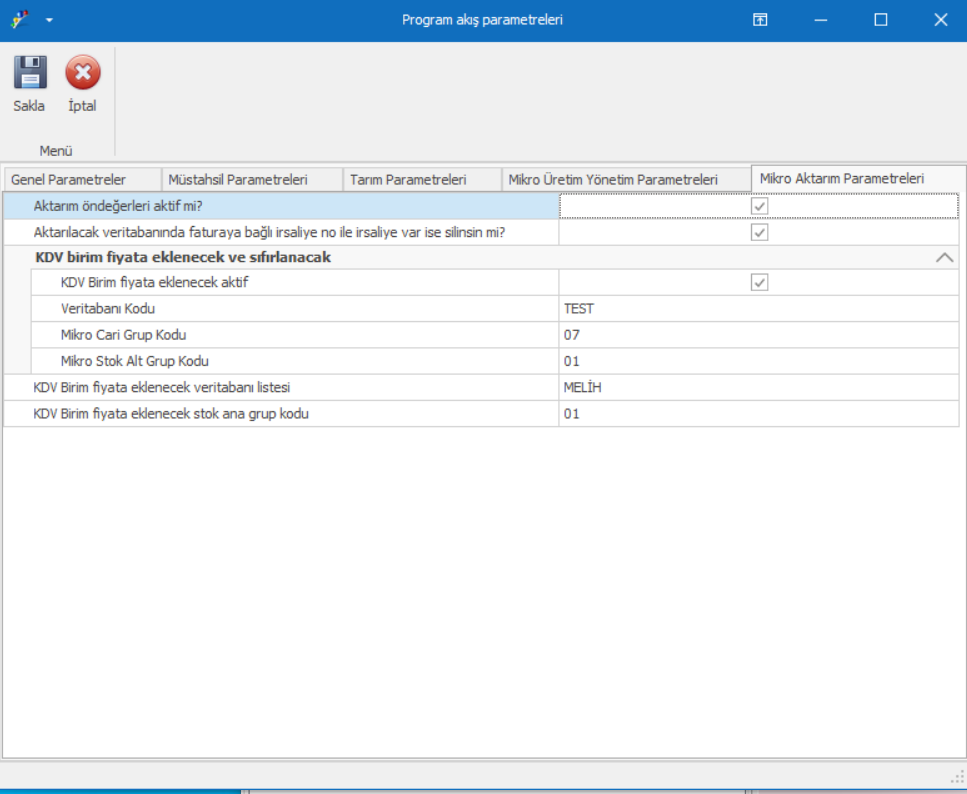This screenshot has width=967, height=794.
Task: Select the 'Veritabanı Kodu' row label
Action: 108,308
